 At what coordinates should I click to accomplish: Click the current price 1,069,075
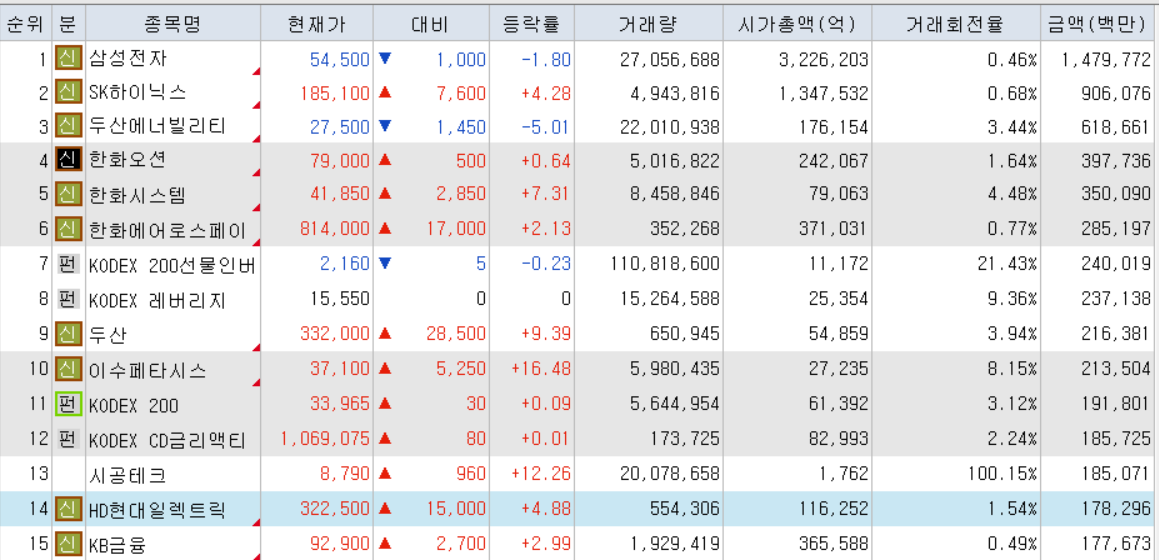click(325, 440)
